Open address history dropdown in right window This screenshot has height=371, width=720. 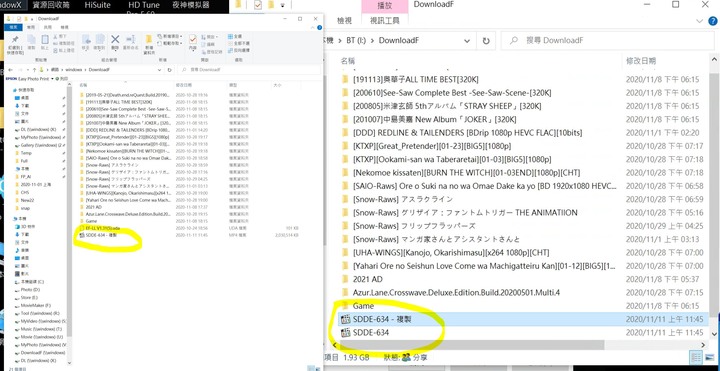467,40
